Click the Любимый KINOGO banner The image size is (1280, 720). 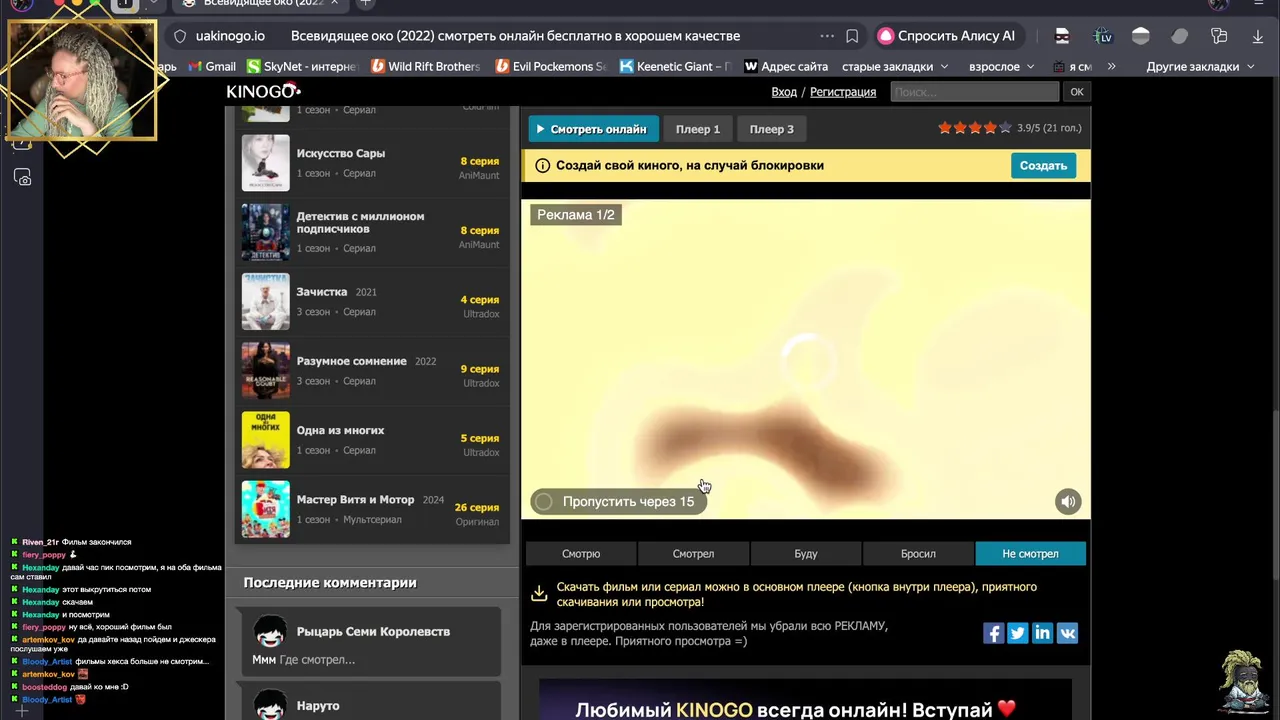[x=805, y=701]
